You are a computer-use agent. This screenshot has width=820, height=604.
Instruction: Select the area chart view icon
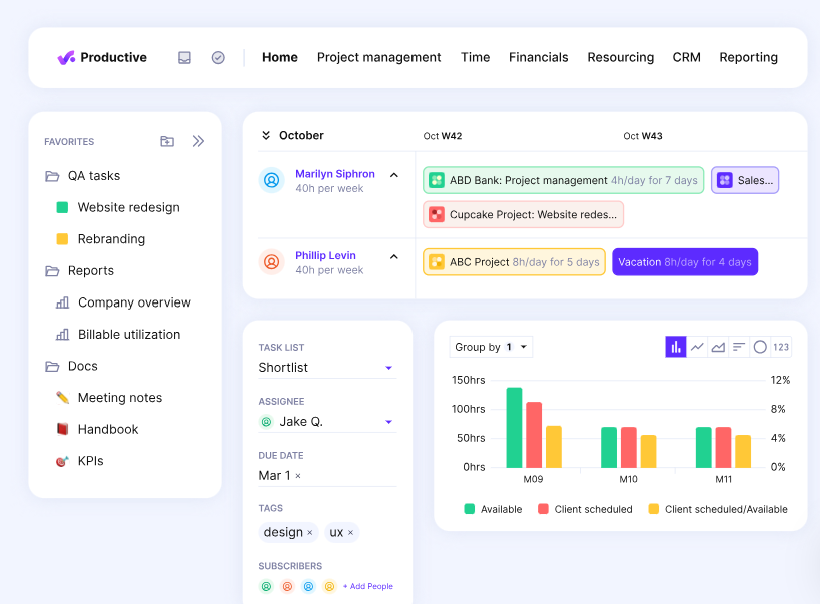pos(718,346)
